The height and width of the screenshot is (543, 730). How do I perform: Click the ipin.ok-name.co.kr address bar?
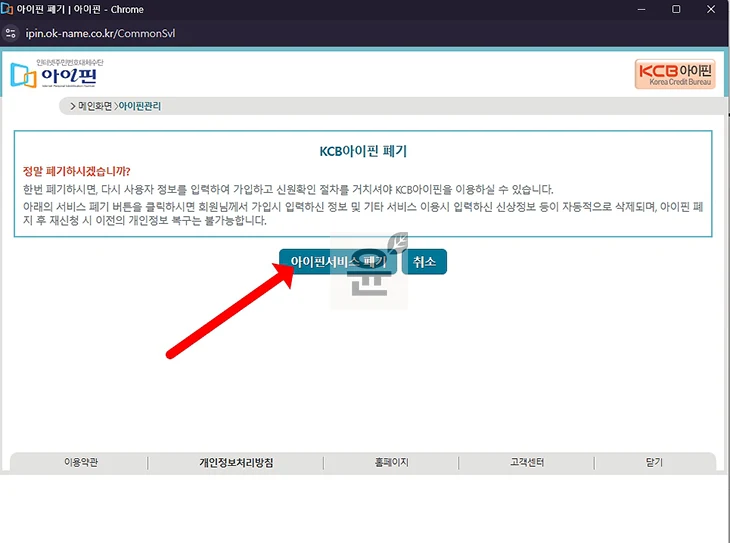(x=100, y=33)
